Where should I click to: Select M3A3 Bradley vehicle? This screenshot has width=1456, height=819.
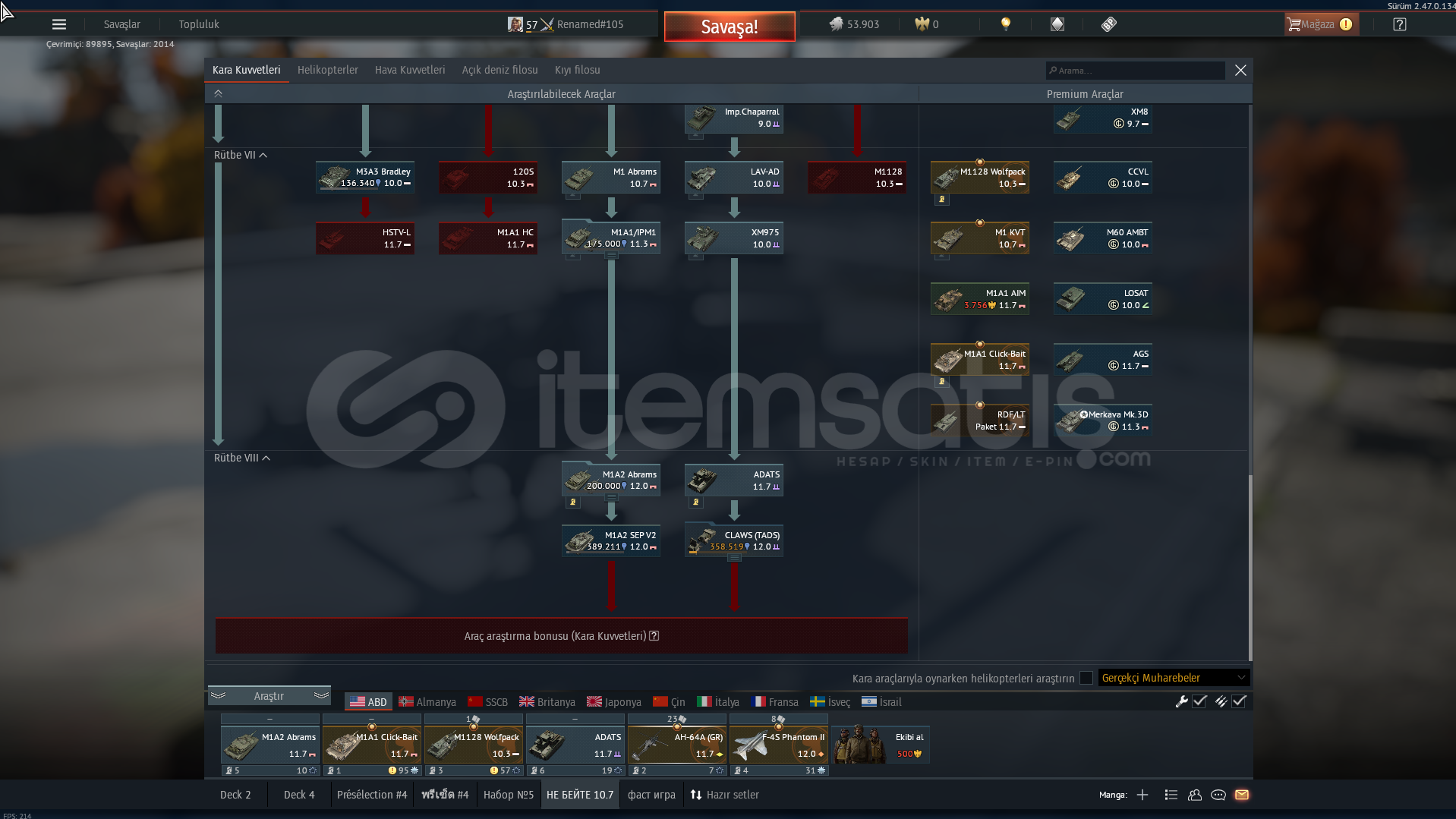pos(365,177)
